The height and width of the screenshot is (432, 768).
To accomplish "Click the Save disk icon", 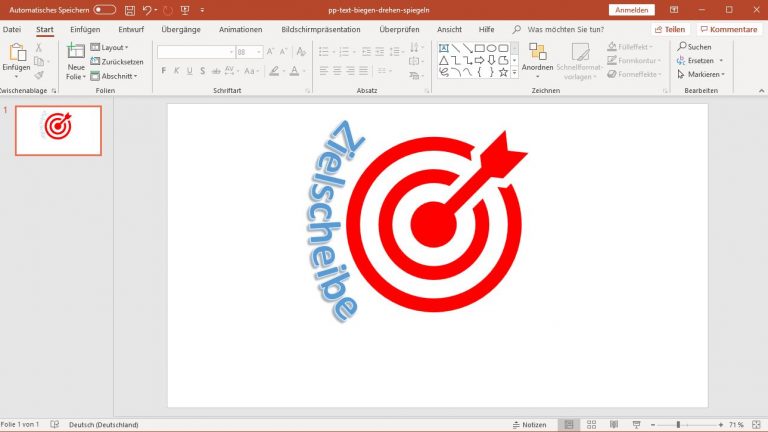I will point(130,10).
